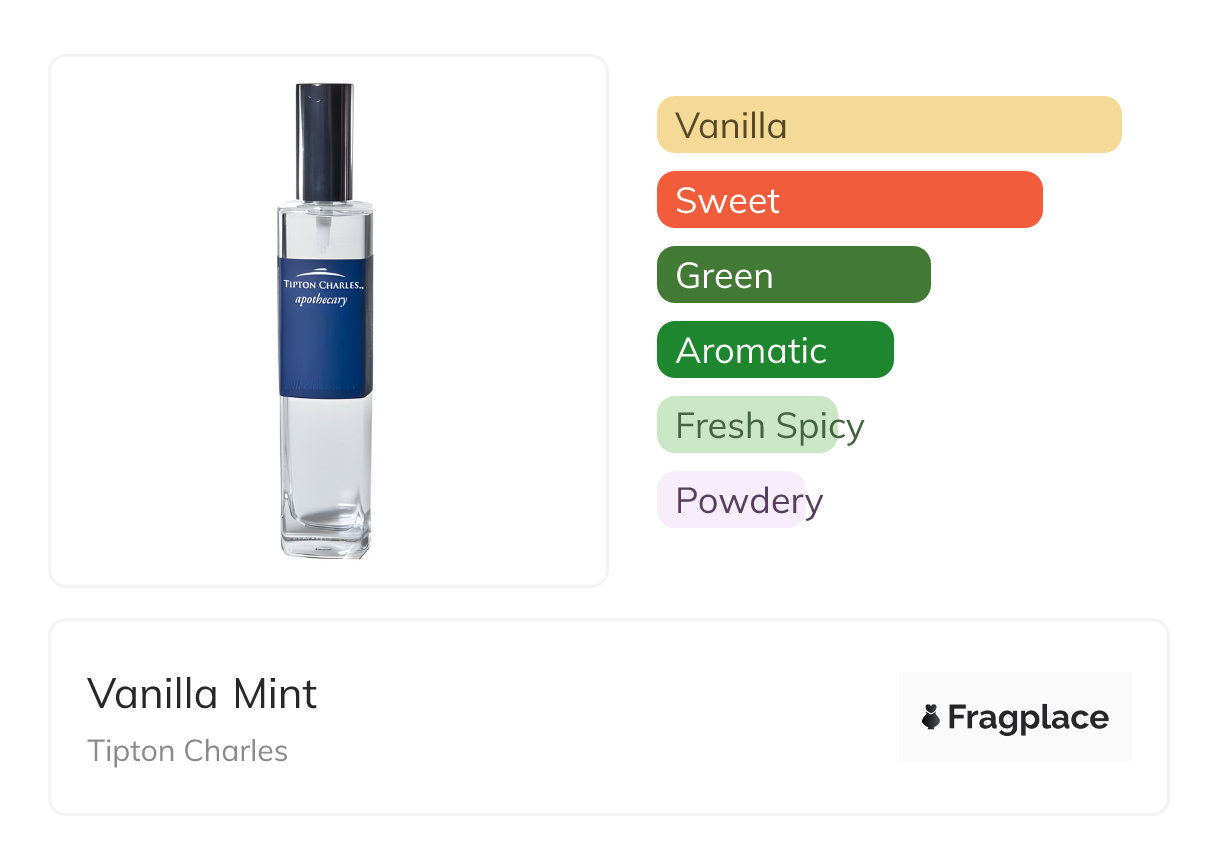Click the Fresh Spicy accord bar
This screenshot has height=864, width=1218.
pos(747,425)
